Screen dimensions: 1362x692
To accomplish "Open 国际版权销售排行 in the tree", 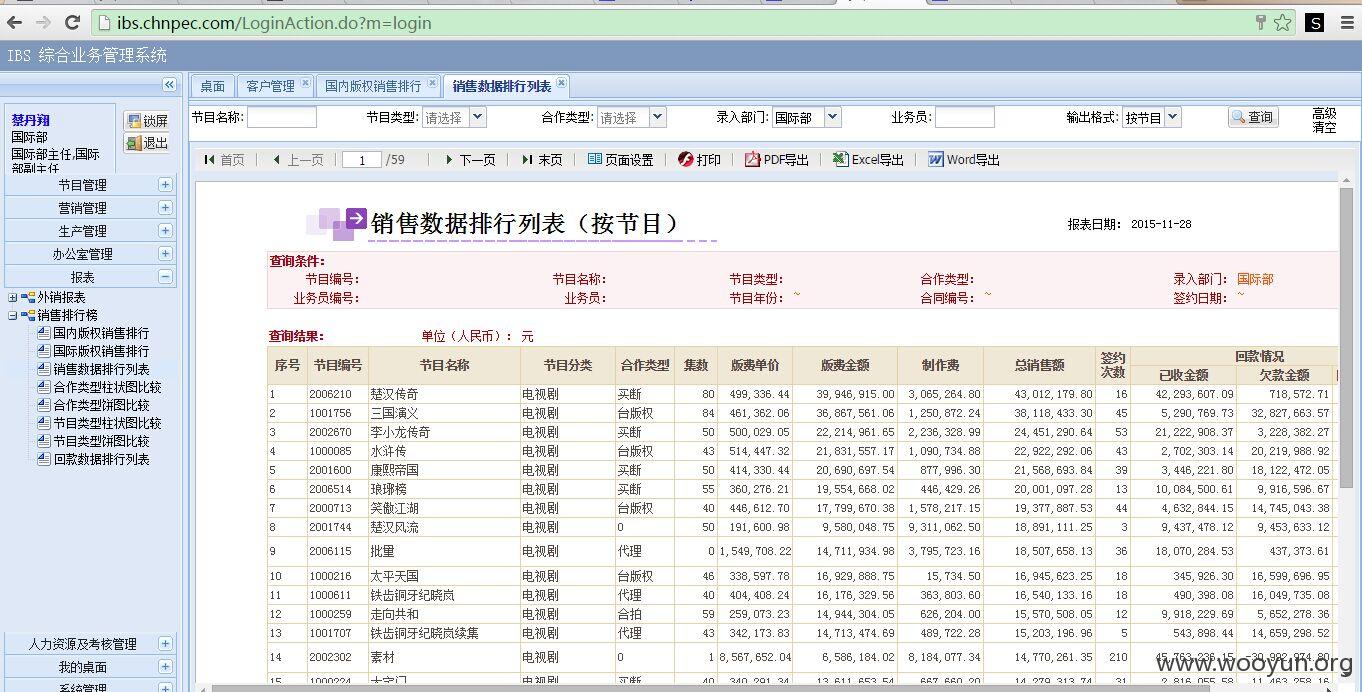I will [101, 351].
